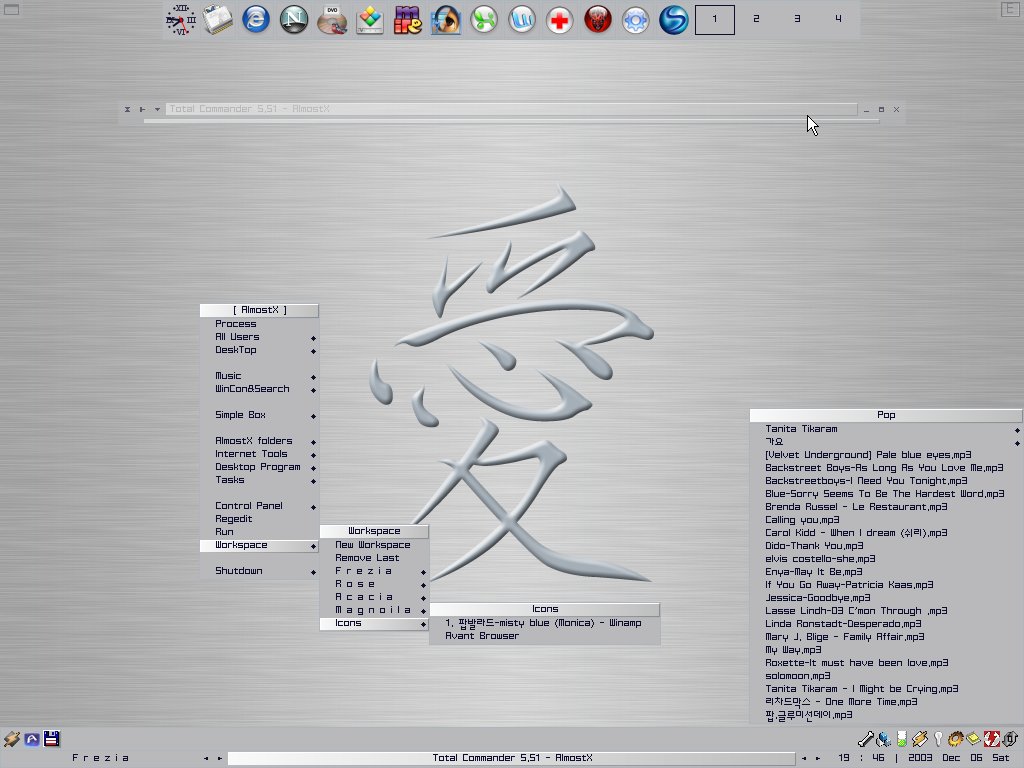This screenshot has width=1024, height=768.
Task: Switch to virtual desktop 4
Action: [x=838, y=19]
